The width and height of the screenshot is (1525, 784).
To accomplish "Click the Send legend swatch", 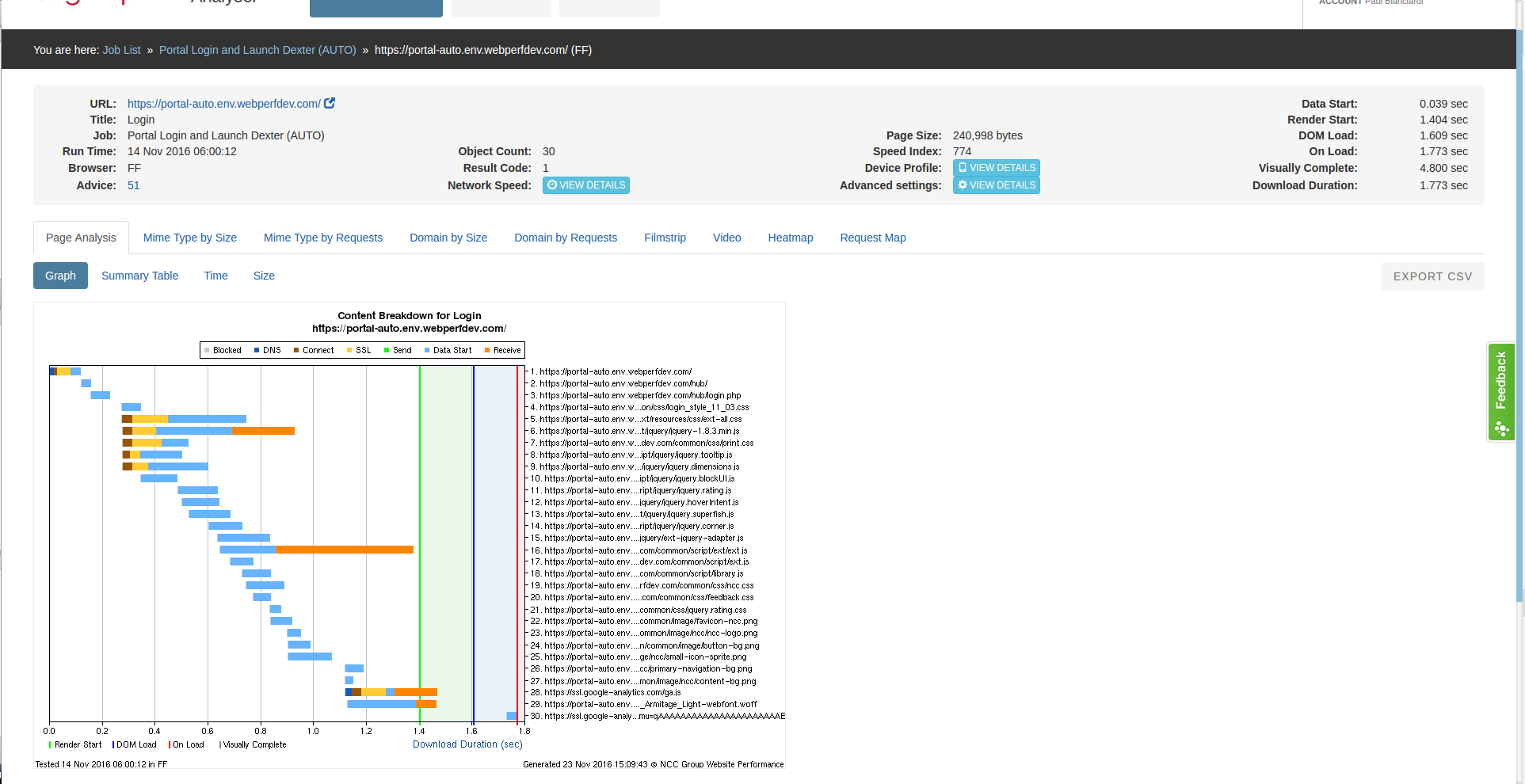I will pos(387,350).
